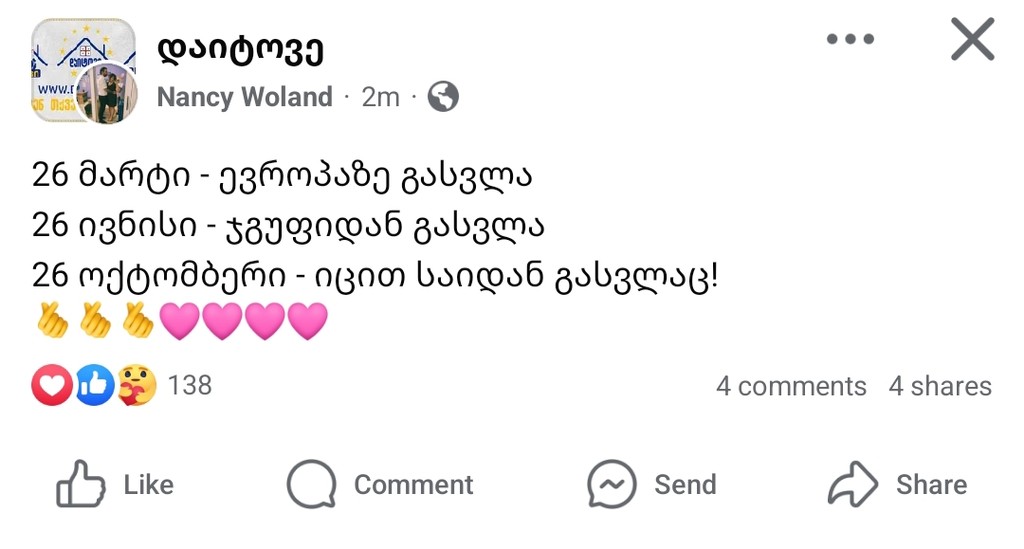Tap the Messenger Send icon
The width and height of the screenshot is (1024, 549).
(612, 485)
